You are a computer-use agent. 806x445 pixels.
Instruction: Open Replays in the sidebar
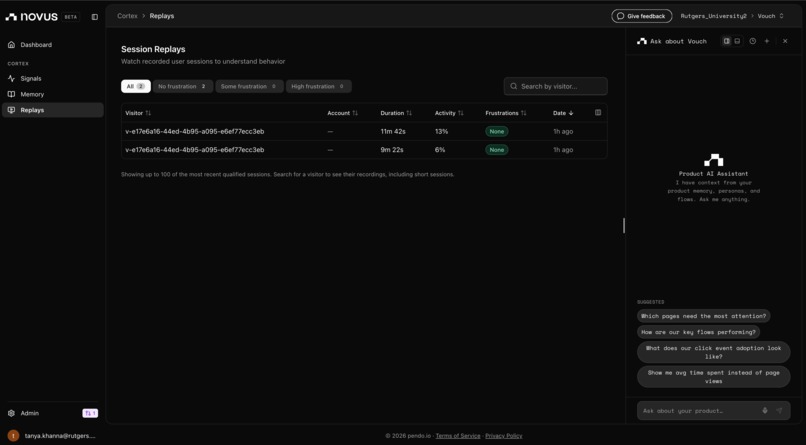[x=52, y=110]
